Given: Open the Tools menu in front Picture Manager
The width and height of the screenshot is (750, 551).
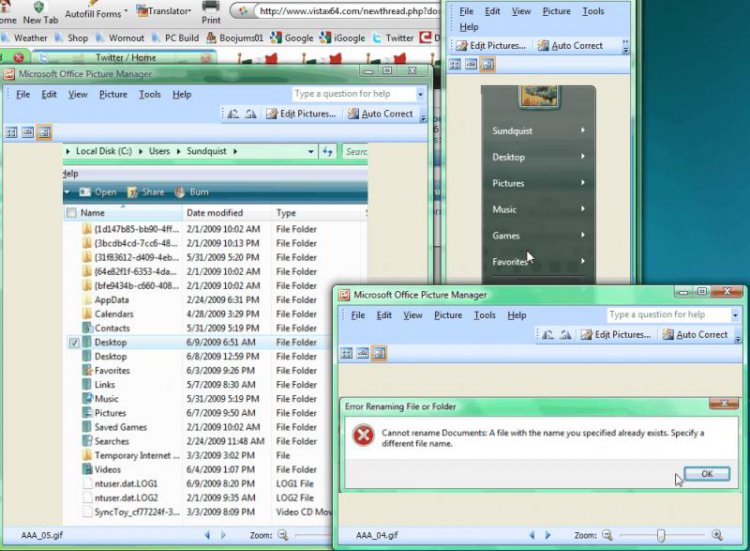Looking at the screenshot, I should coord(485,315).
